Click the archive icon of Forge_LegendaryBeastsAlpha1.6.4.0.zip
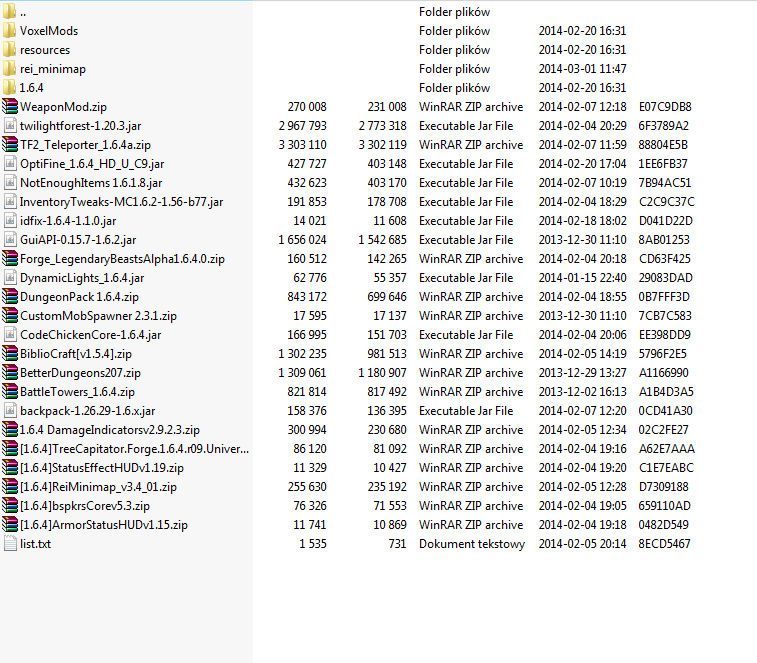The height and width of the screenshot is (663, 757). click(x=10, y=258)
